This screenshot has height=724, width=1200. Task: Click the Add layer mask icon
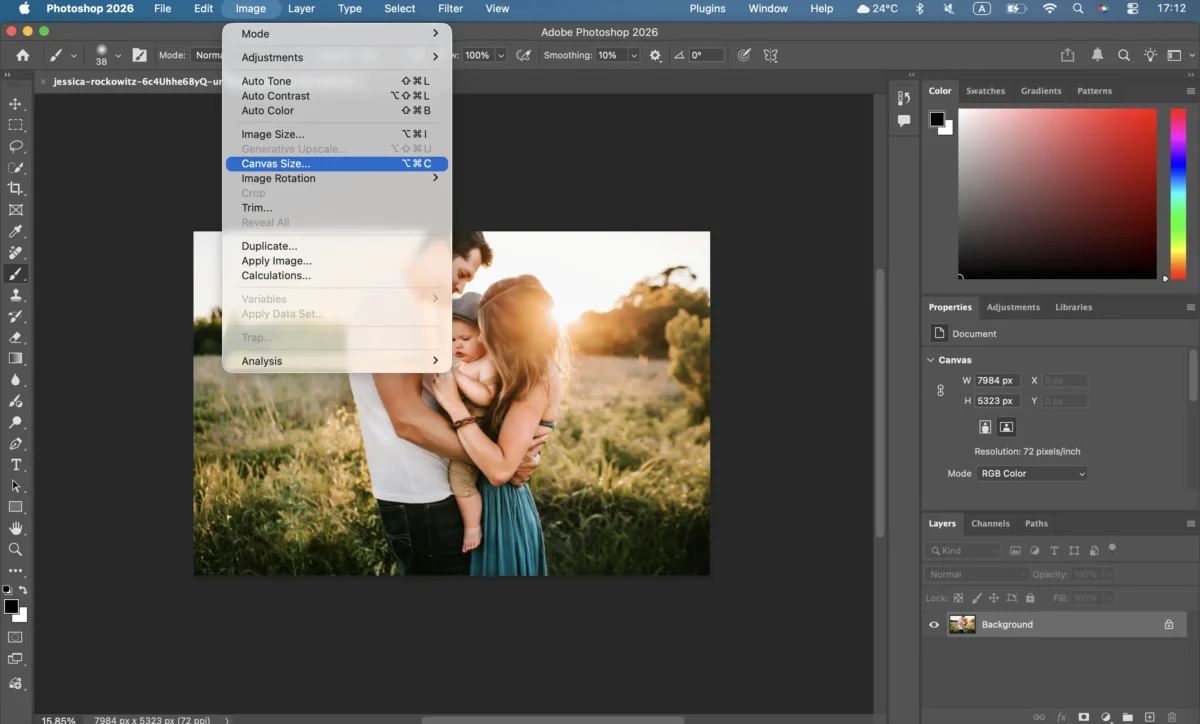1084,717
